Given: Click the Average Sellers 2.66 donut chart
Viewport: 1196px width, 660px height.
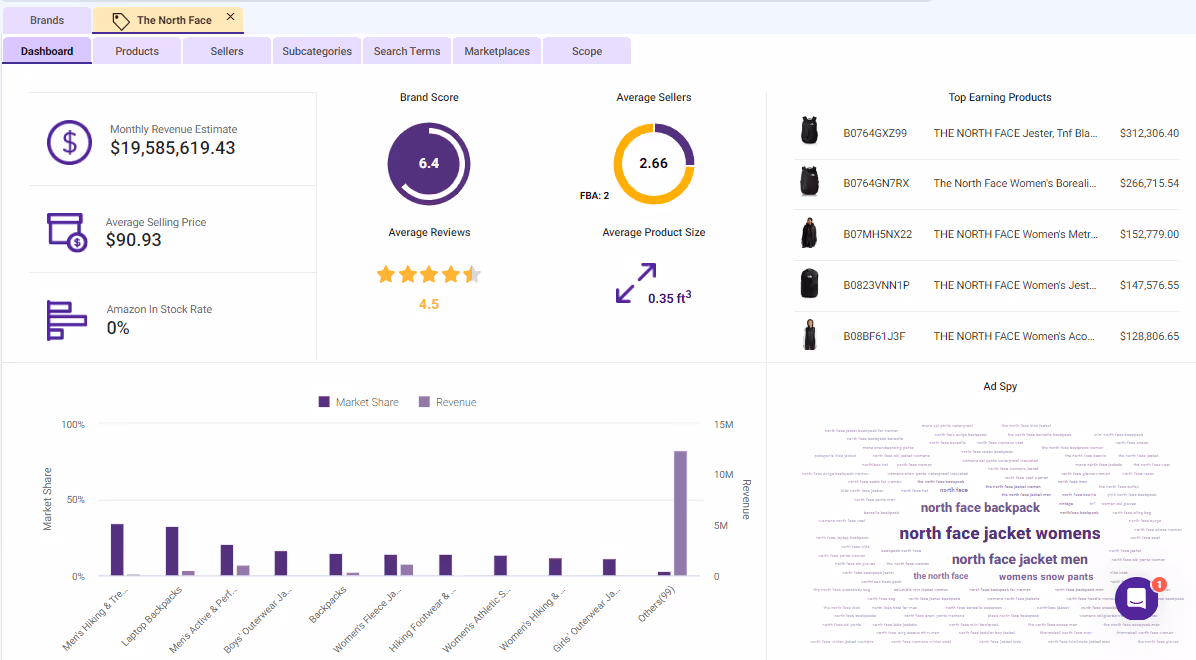Looking at the screenshot, I should pos(654,163).
